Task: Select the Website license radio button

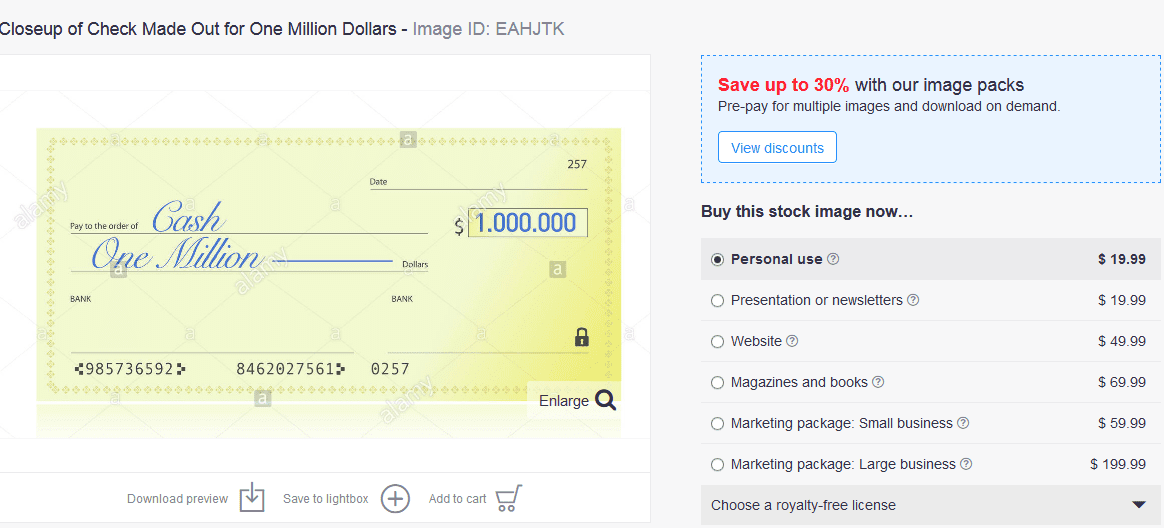Action: [717, 341]
